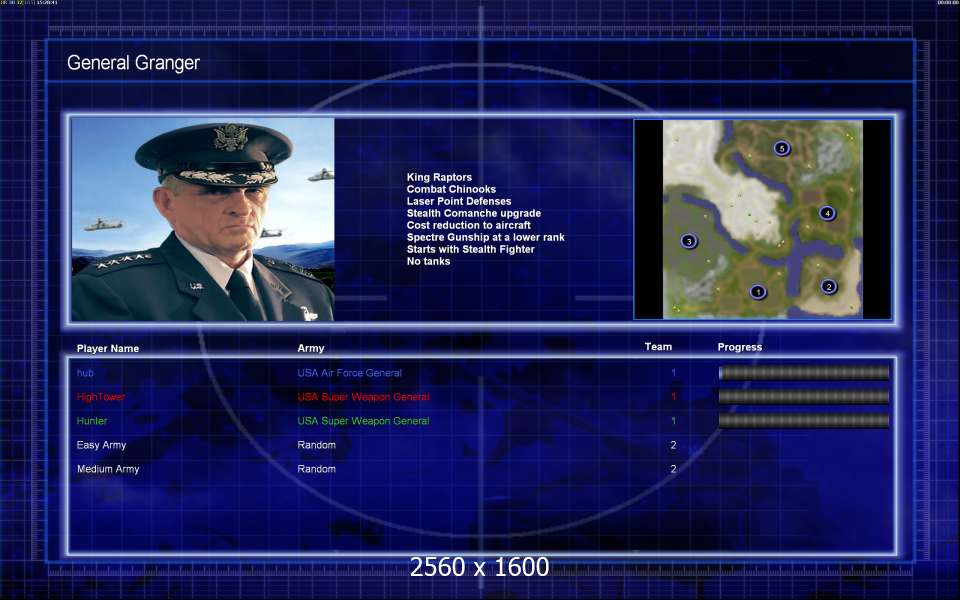960x600 pixels.
Task: Click HighTower's loading progress bar
Action: pyautogui.click(x=804, y=397)
